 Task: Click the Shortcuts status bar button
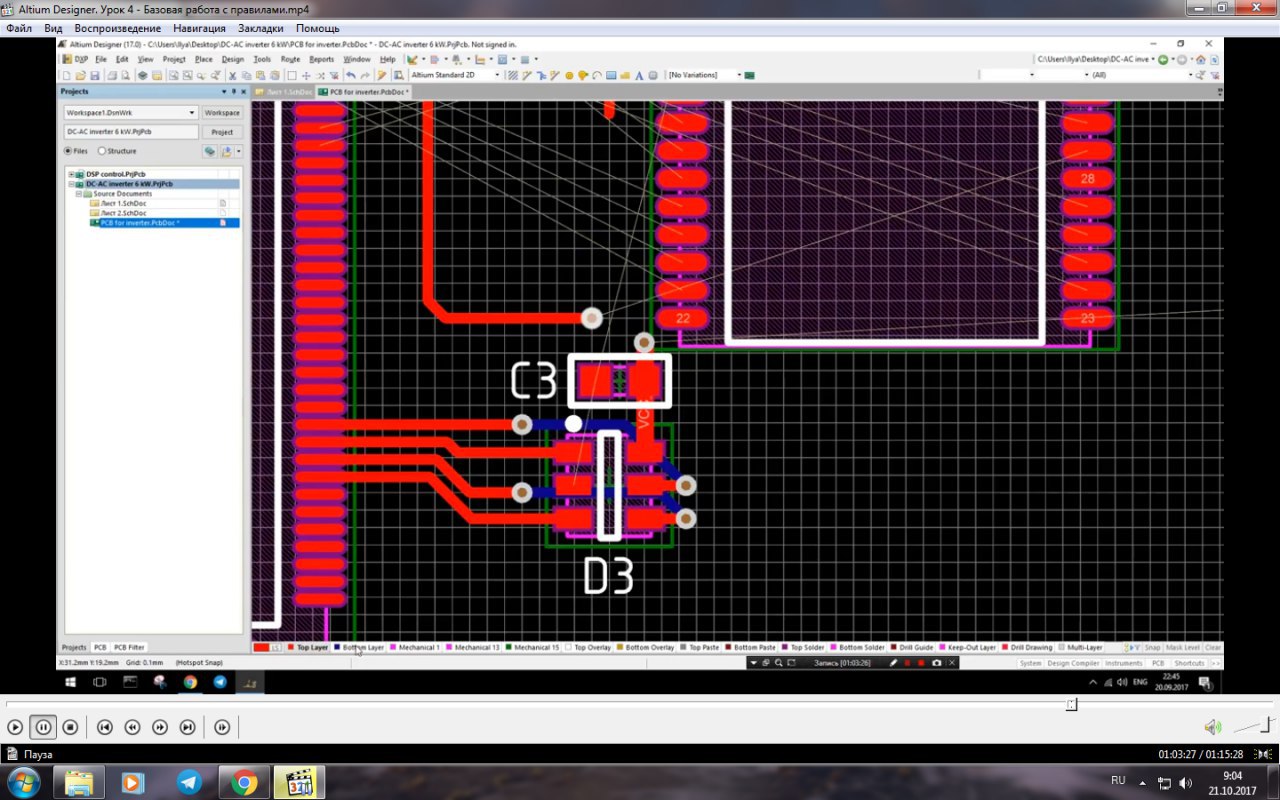pyautogui.click(x=1190, y=663)
